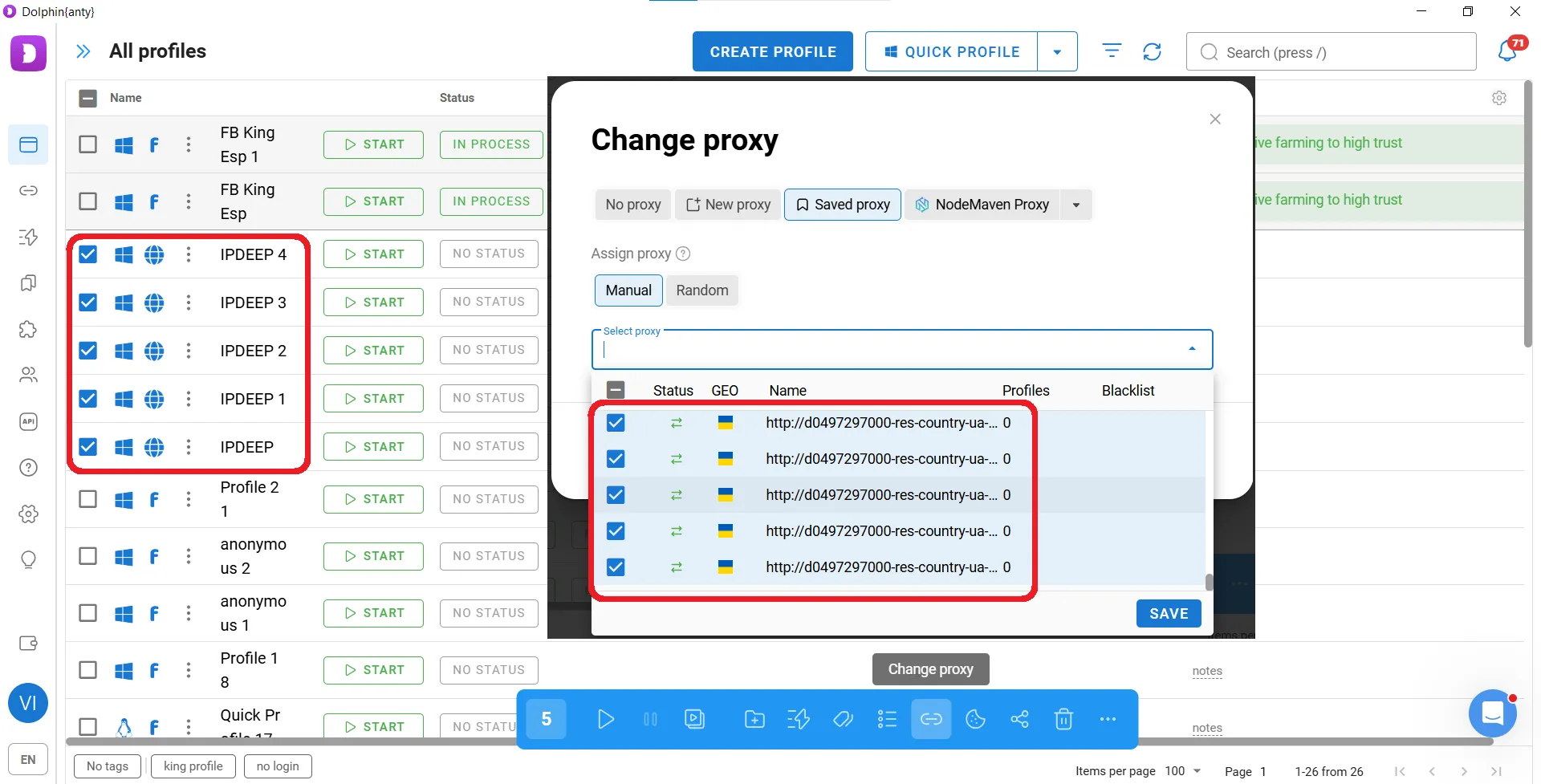Choose Random proxy assignment
Screen dimensions: 1541x784
(702, 290)
